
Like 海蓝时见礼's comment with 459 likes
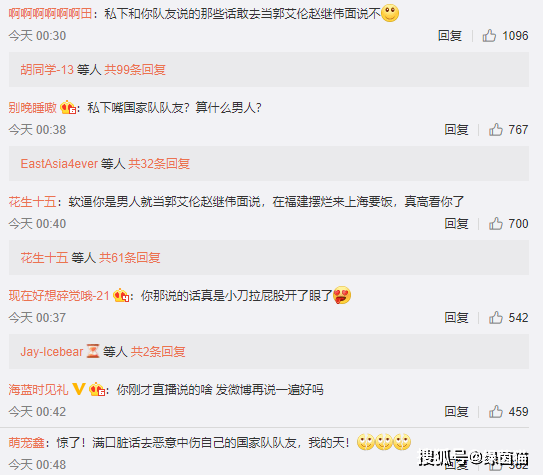[x=496, y=412]
